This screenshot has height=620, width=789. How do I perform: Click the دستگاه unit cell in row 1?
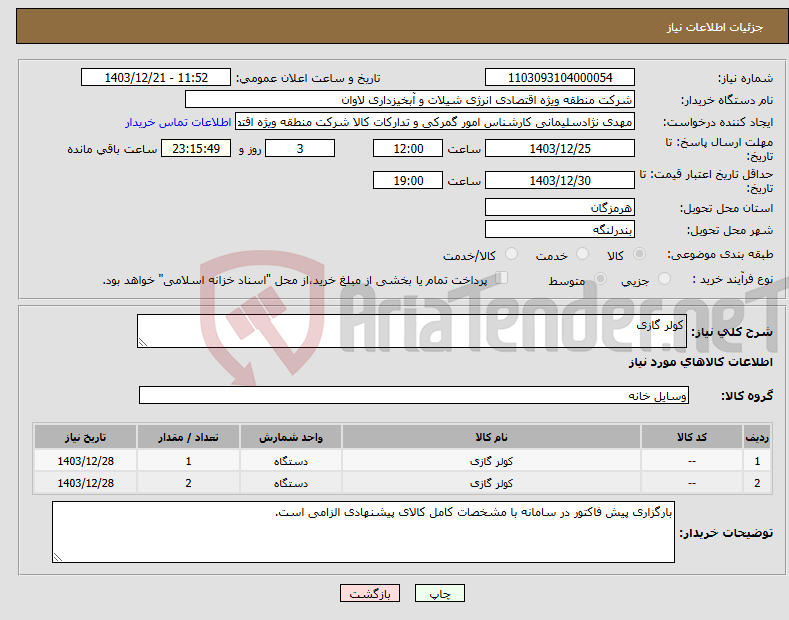(291, 461)
